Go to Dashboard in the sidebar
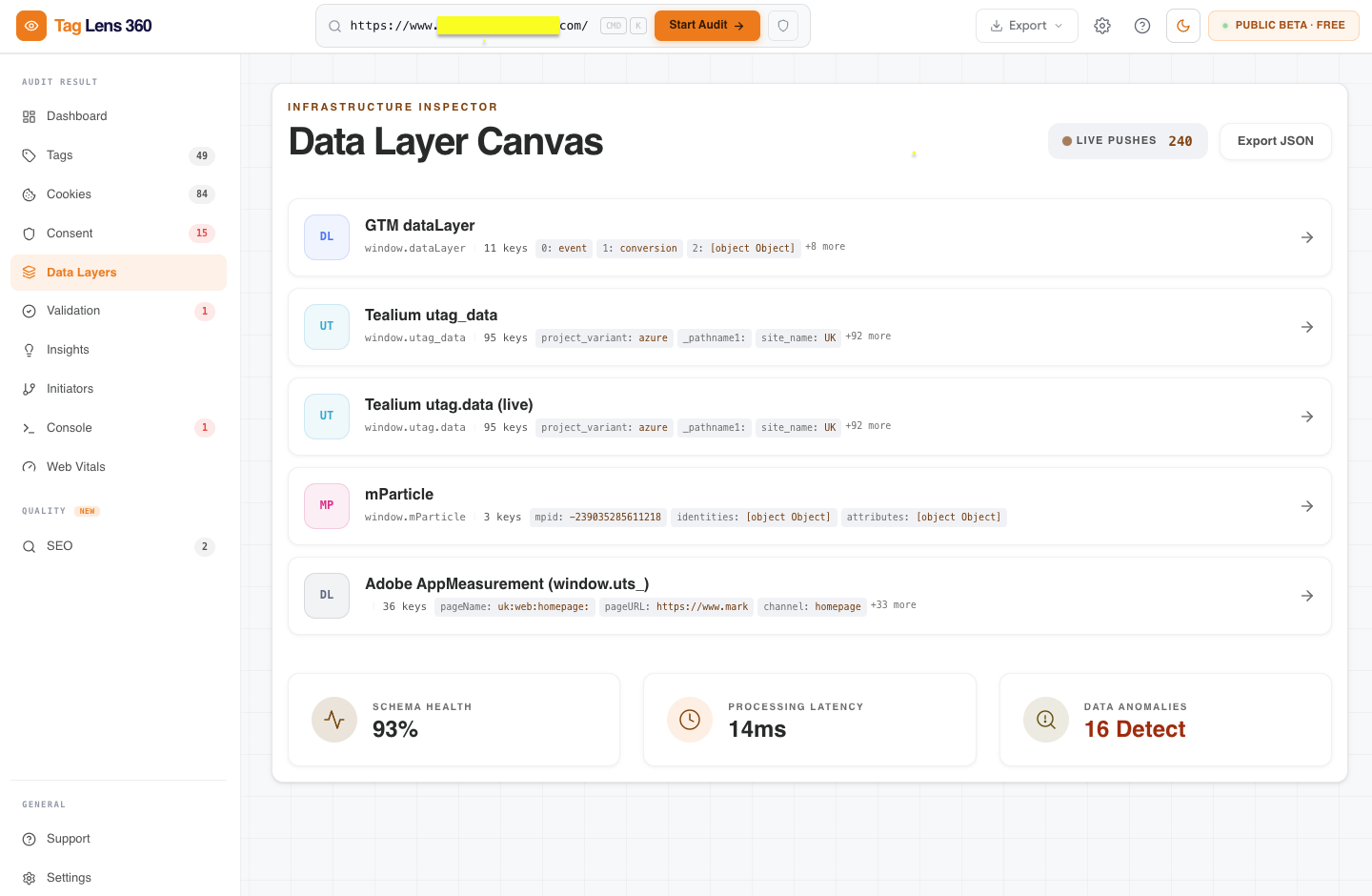 pos(118,116)
